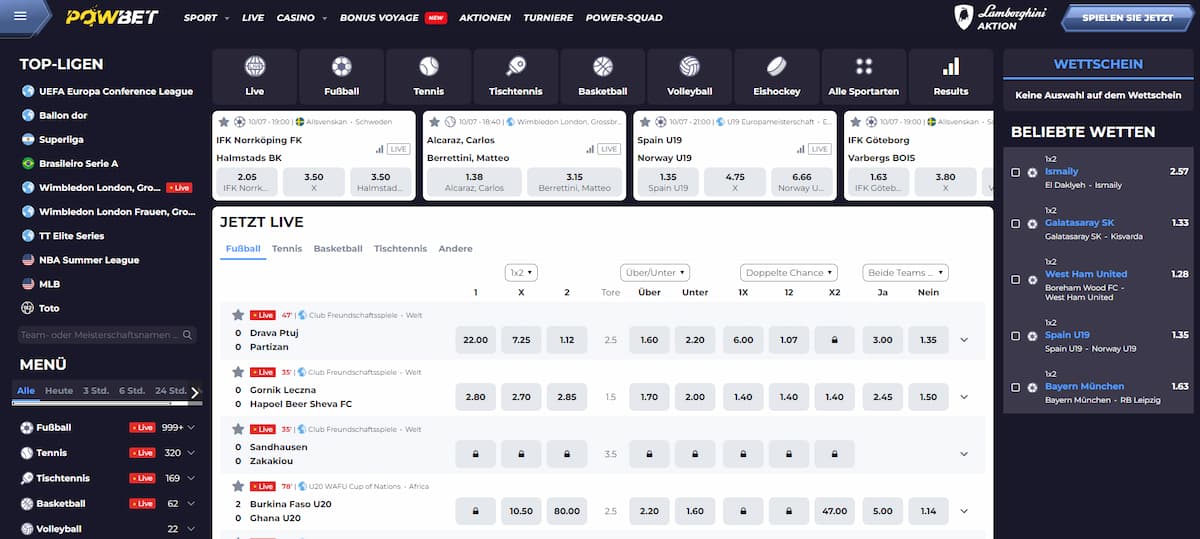Open the MLB league icon entry

click(28, 284)
